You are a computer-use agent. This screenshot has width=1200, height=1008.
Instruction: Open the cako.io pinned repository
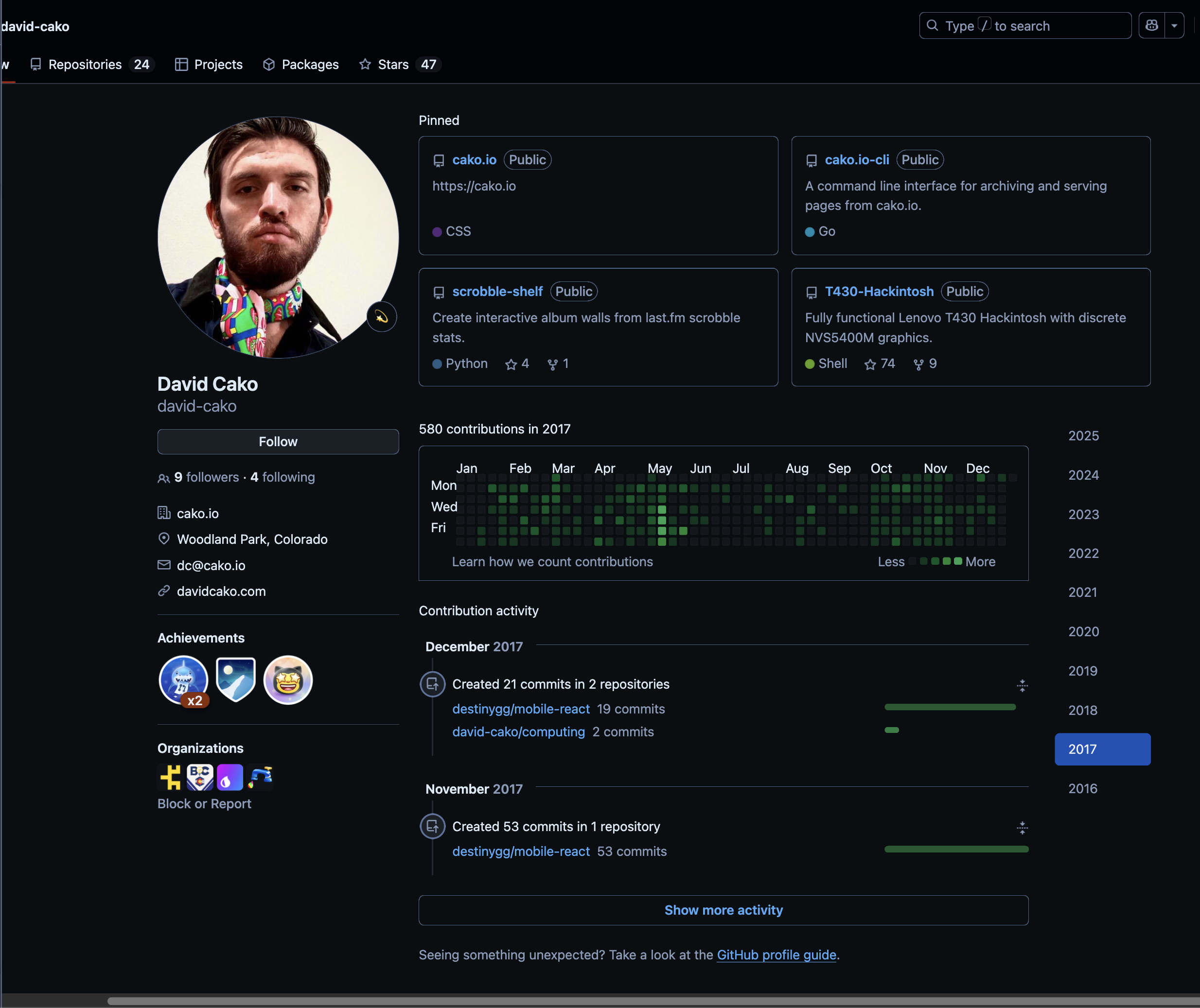point(474,160)
